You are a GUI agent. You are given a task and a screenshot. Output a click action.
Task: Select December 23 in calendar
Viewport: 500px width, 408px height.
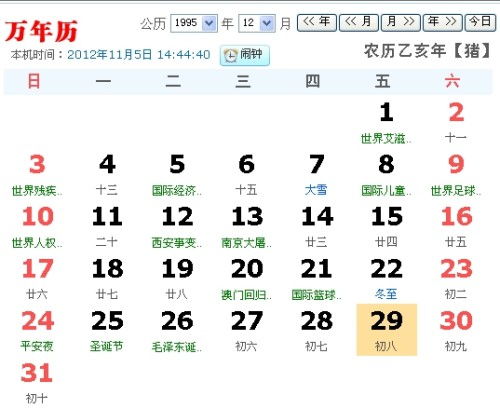click(456, 279)
